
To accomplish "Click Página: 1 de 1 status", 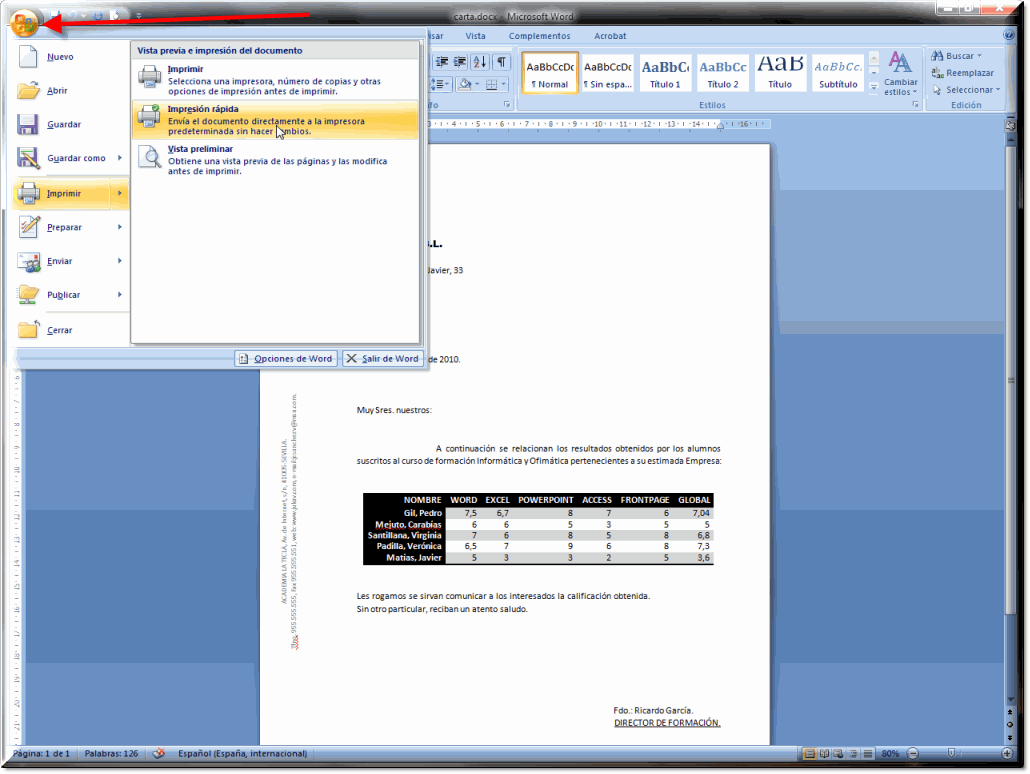I will (x=41, y=754).
